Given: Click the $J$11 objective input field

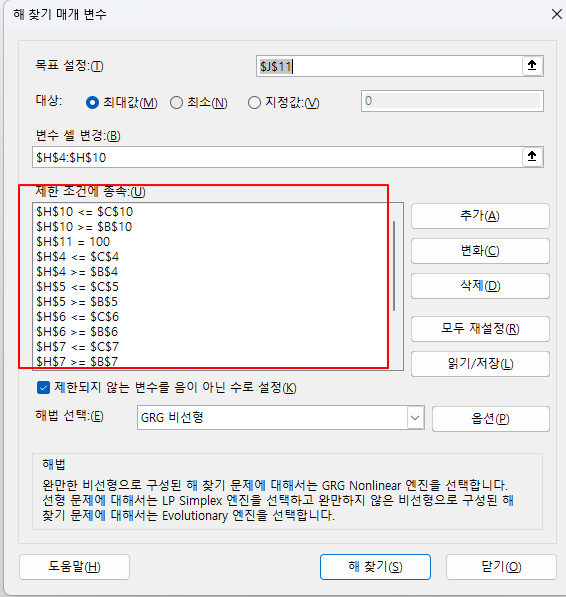Looking at the screenshot, I should pyautogui.click(x=389, y=66).
